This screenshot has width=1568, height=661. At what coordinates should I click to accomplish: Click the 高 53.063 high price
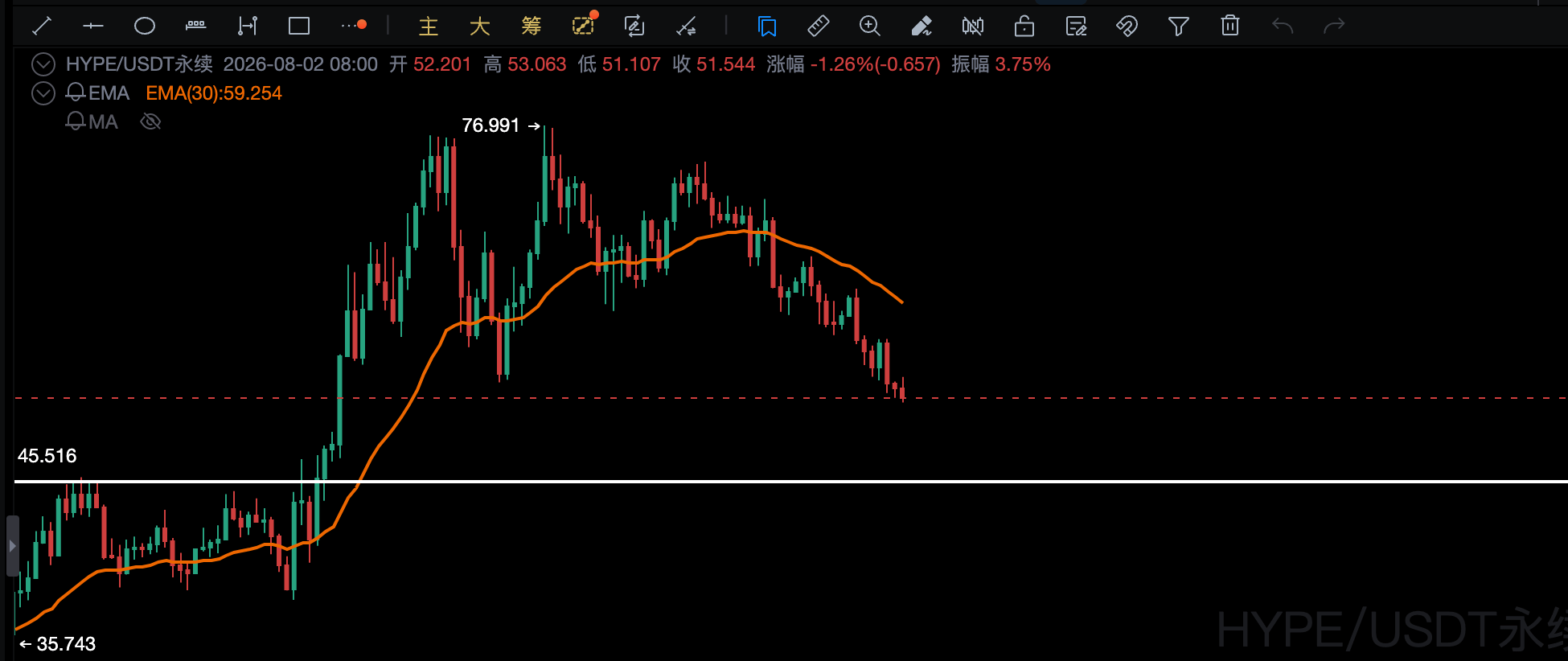525,64
